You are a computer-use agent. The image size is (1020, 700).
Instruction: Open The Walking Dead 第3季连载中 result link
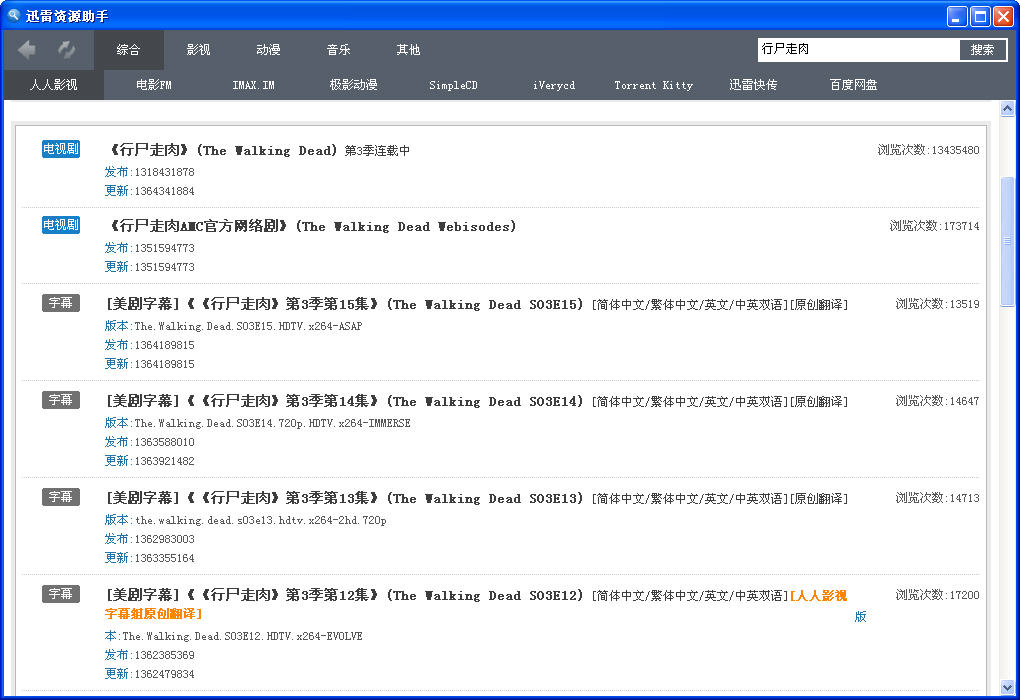click(258, 150)
